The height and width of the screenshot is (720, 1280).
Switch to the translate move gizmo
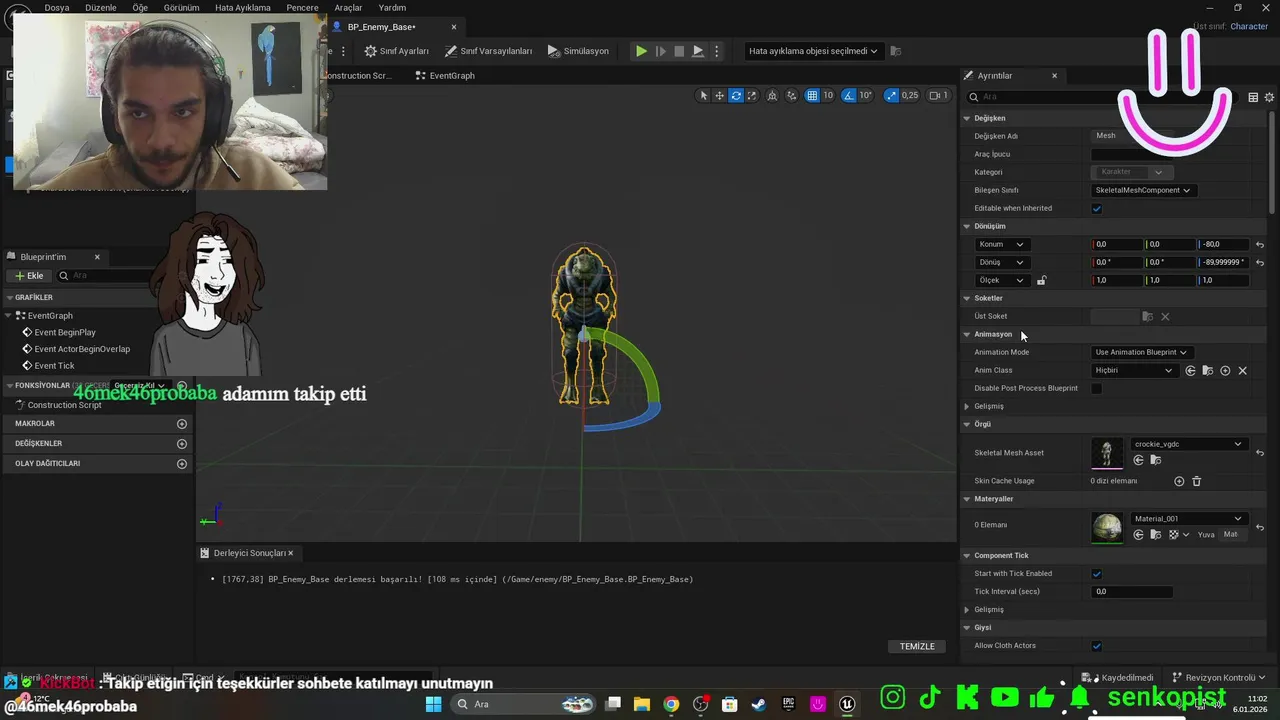(x=719, y=96)
